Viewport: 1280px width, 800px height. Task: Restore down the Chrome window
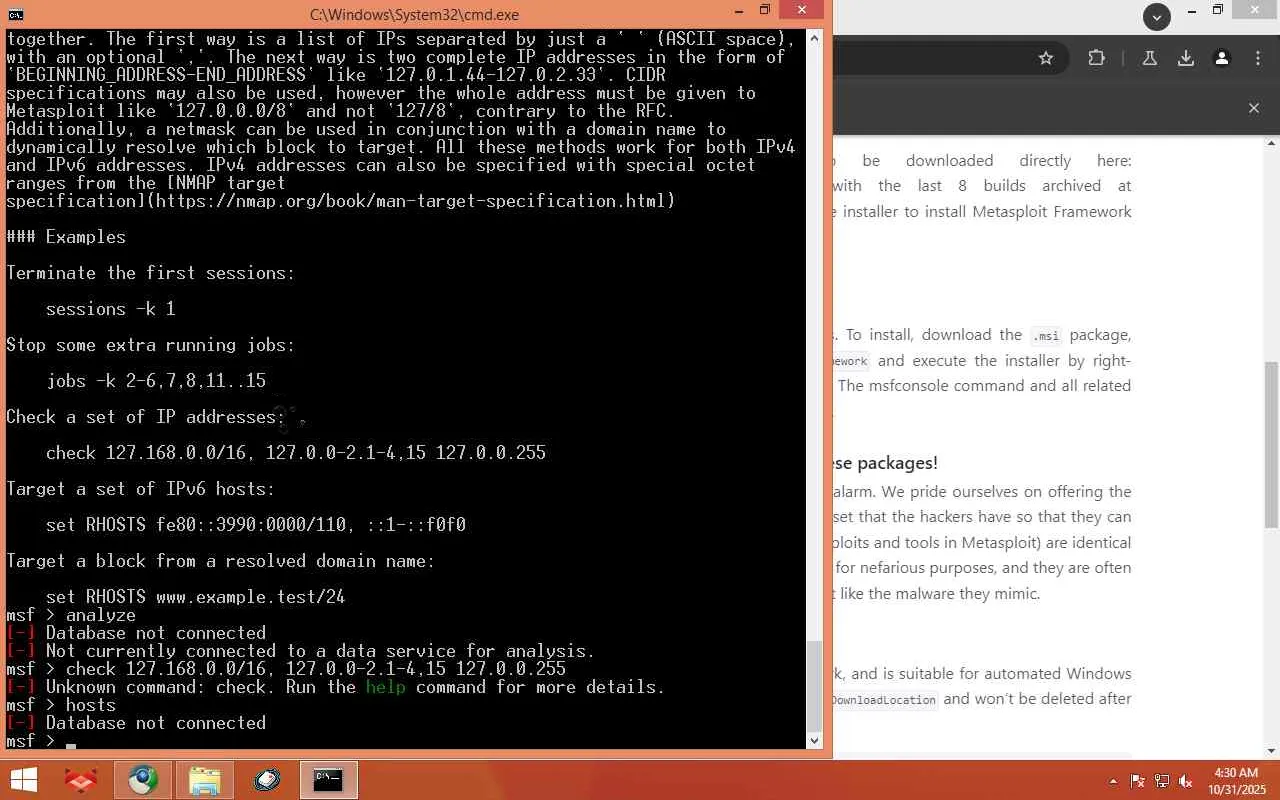point(1217,11)
